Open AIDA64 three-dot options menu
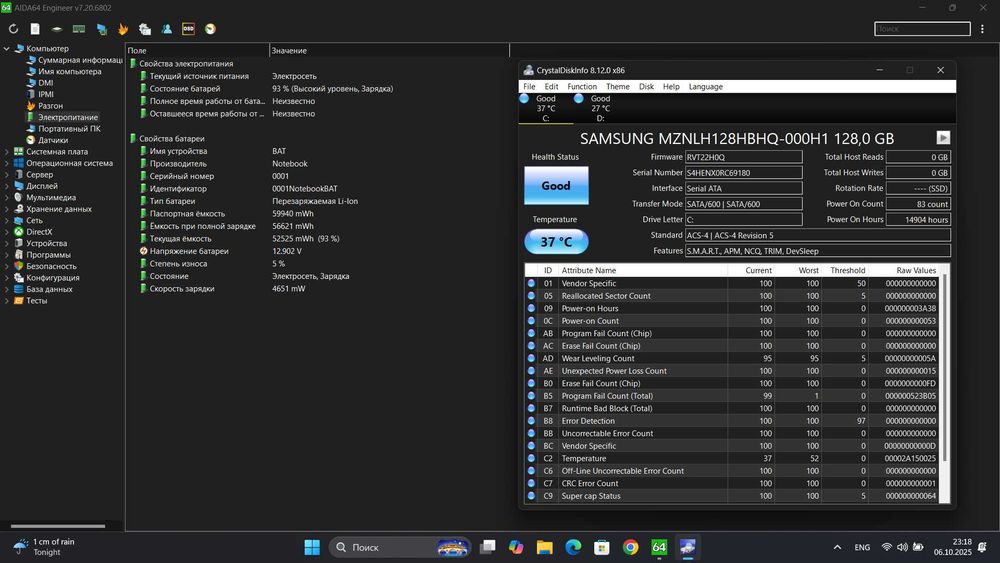This screenshot has height=563, width=1000. (982, 29)
